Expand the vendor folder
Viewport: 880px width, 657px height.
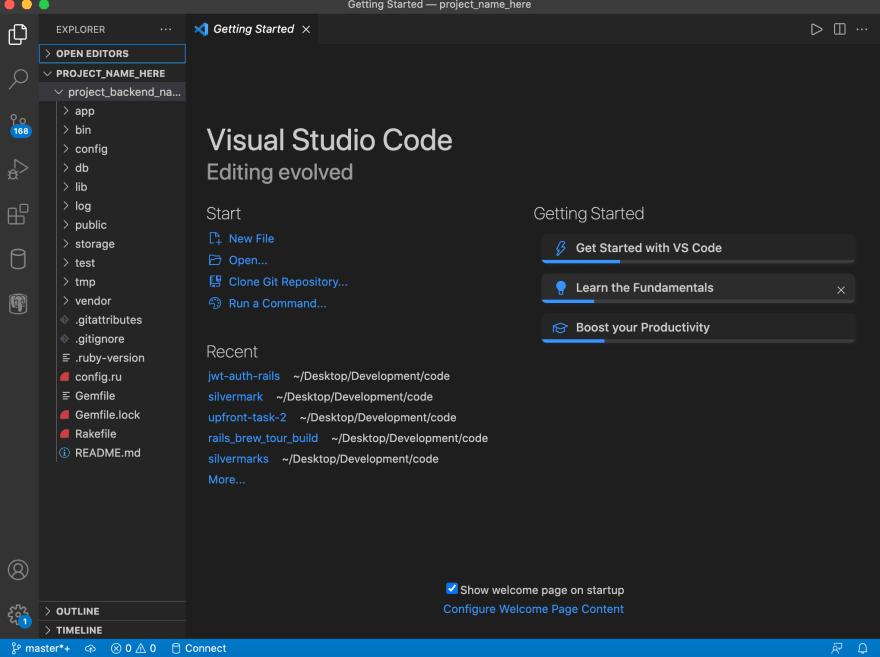(112, 301)
